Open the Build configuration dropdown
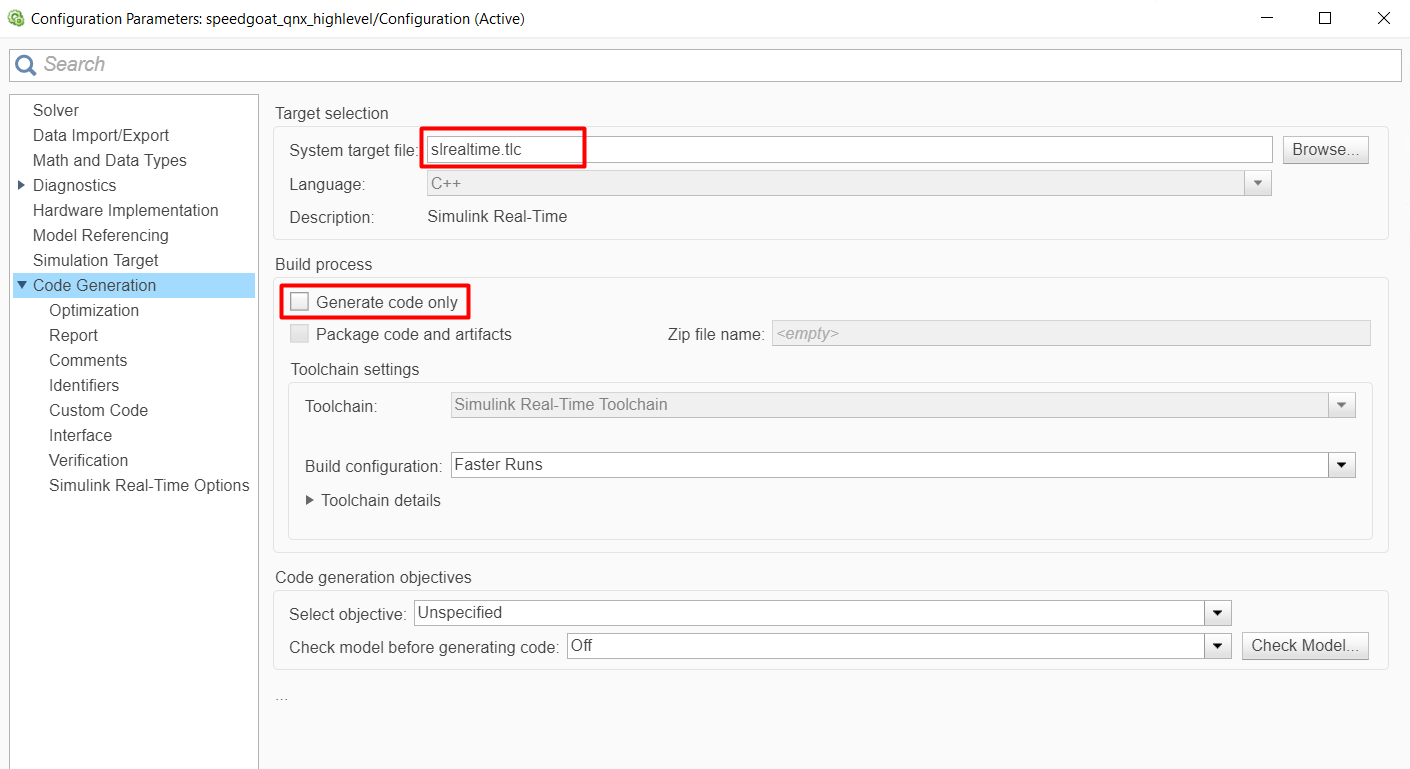The height and width of the screenshot is (769, 1410). click(1341, 465)
